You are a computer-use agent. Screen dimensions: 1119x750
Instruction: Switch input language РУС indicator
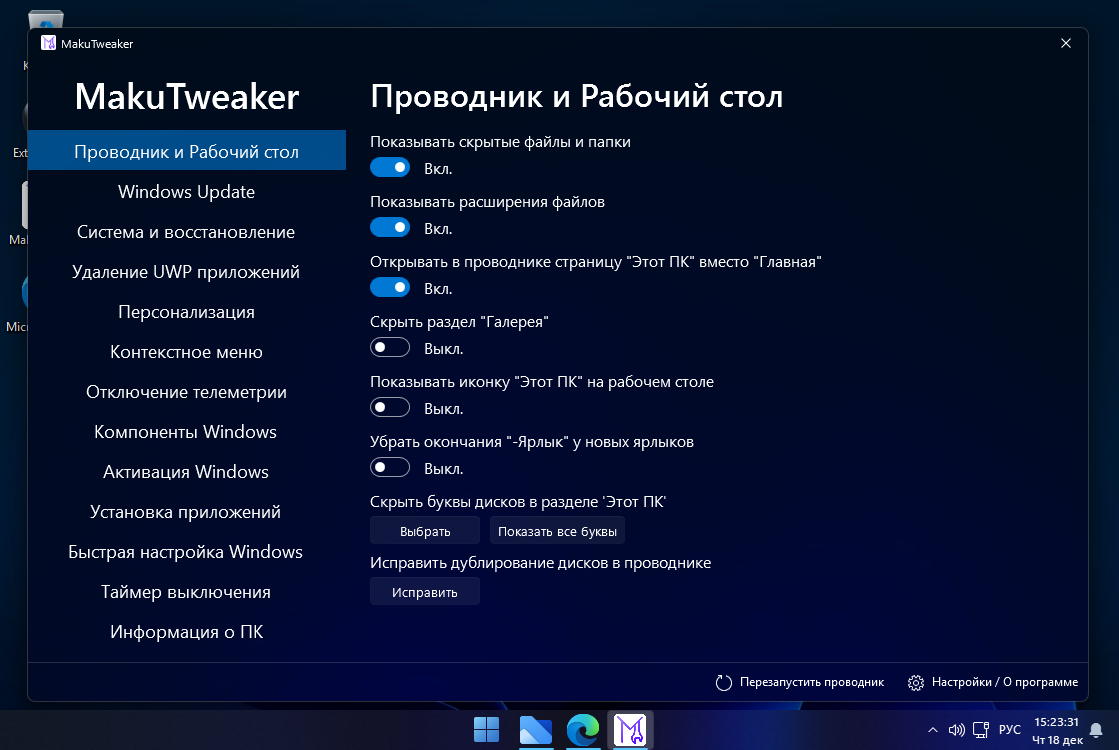click(x=1010, y=730)
